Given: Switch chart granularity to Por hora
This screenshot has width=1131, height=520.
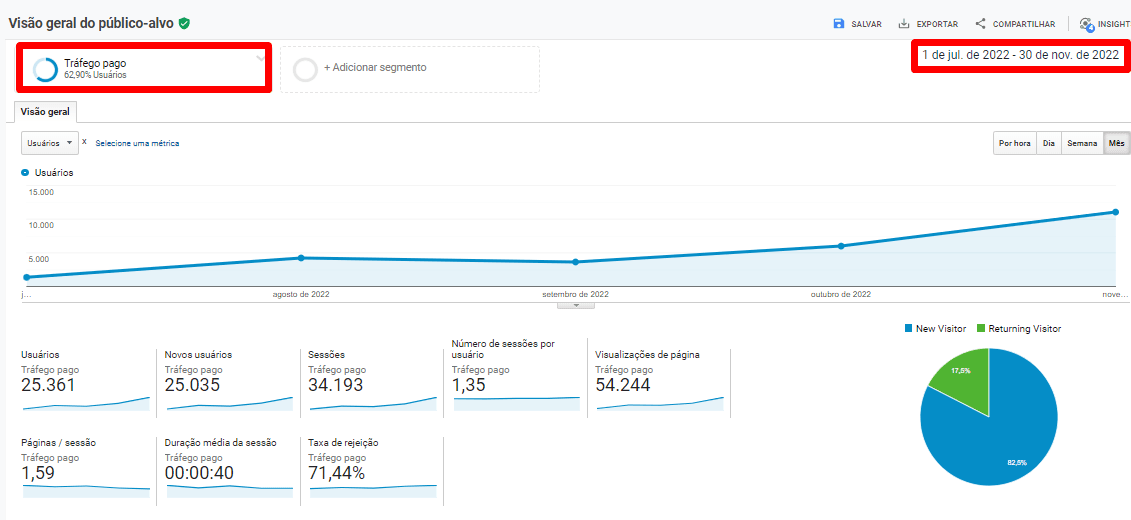Looking at the screenshot, I should pyautogui.click(x=1014, y=143).
